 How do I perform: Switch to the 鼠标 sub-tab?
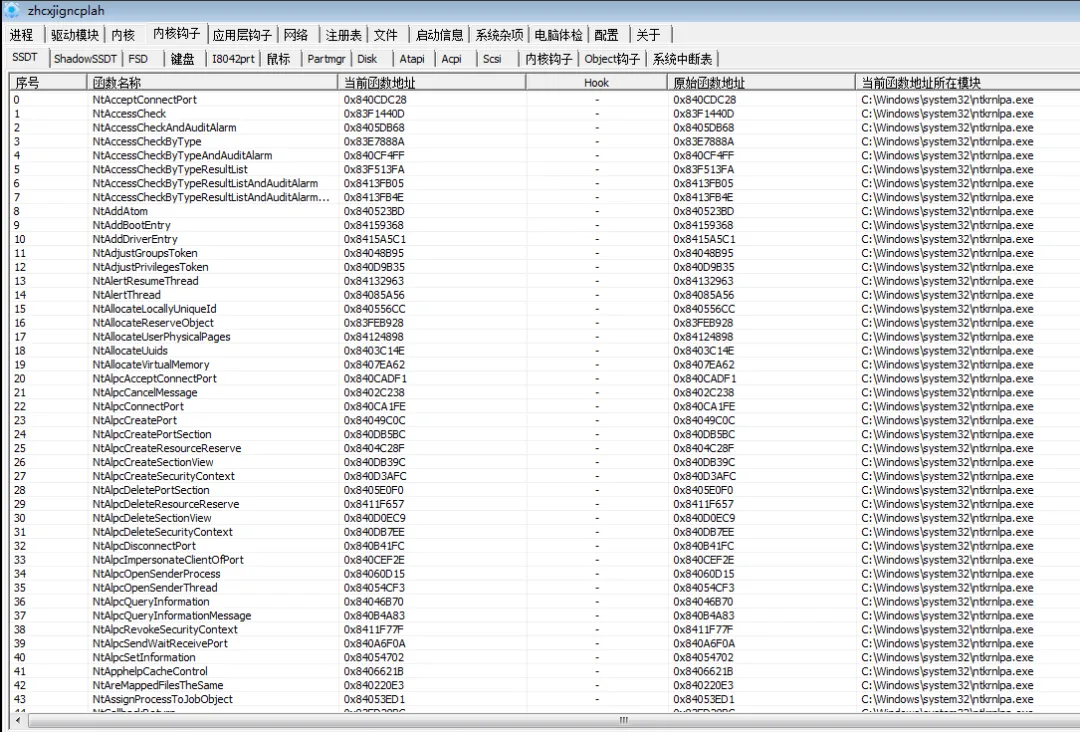(278, 59)
